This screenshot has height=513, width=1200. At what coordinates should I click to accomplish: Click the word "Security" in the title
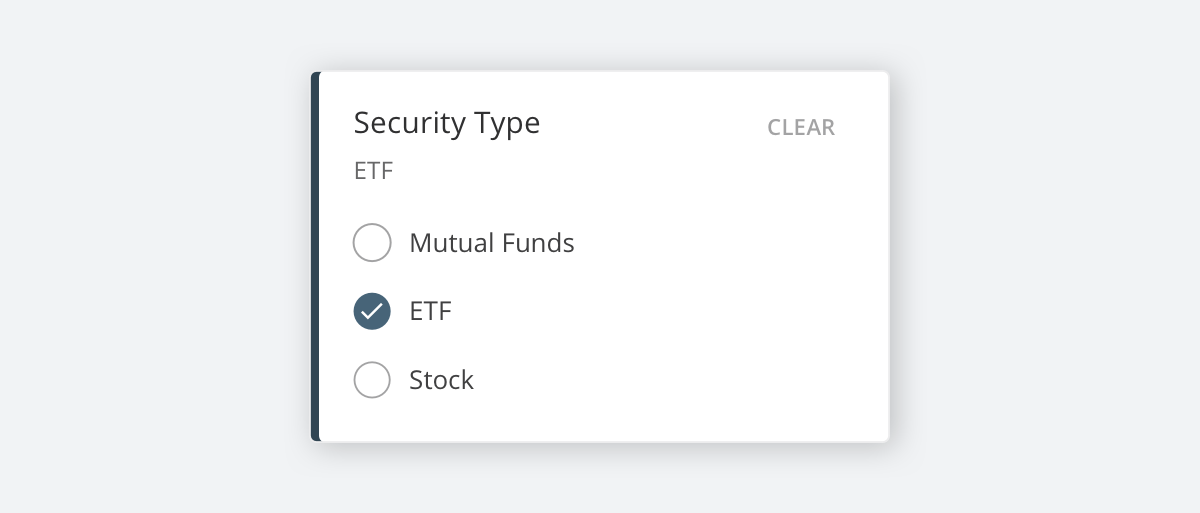pos(410,123)
